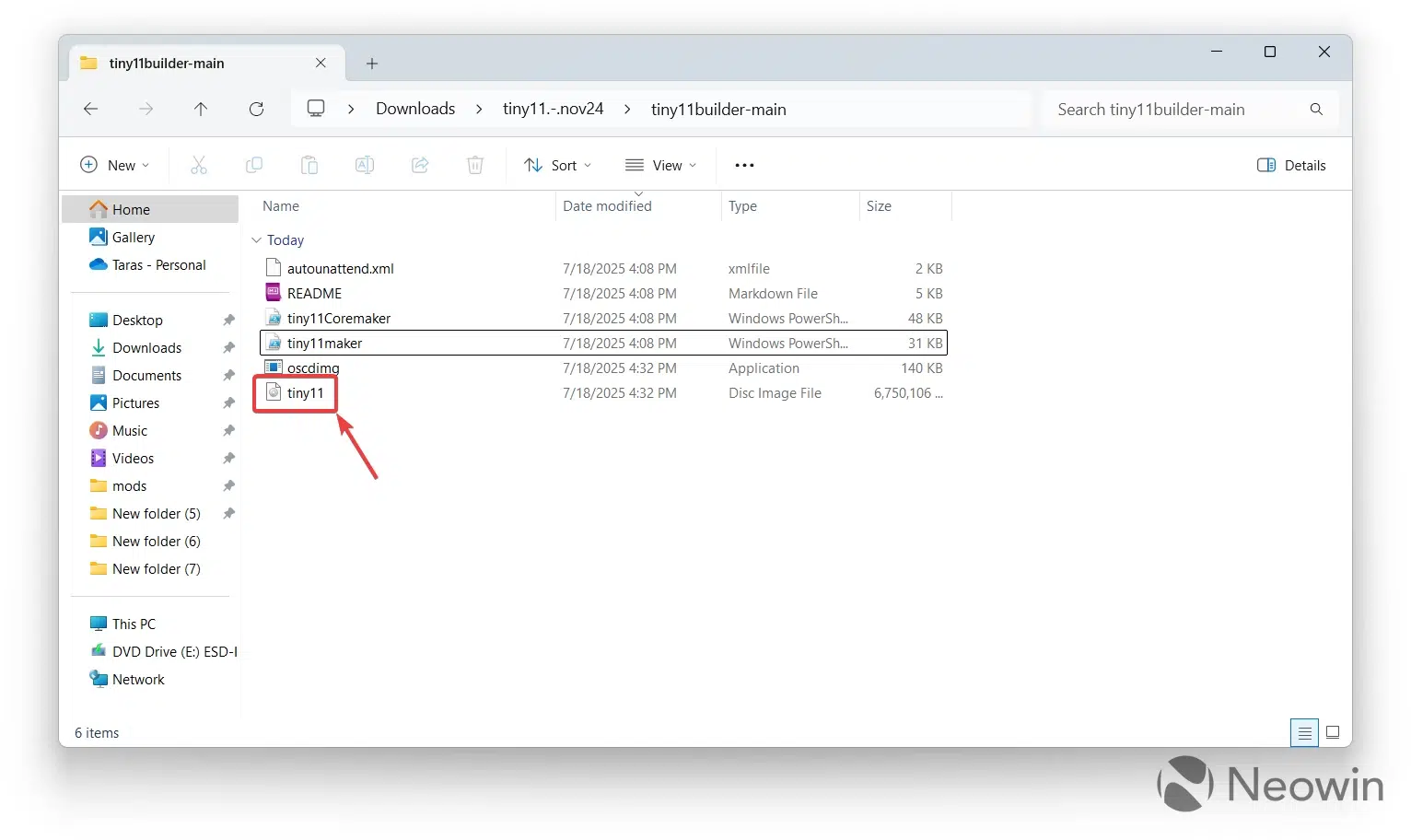Expand chevron after Downloads in address bar
Viewport: 1411px width, 840px height.
point(479,109)
